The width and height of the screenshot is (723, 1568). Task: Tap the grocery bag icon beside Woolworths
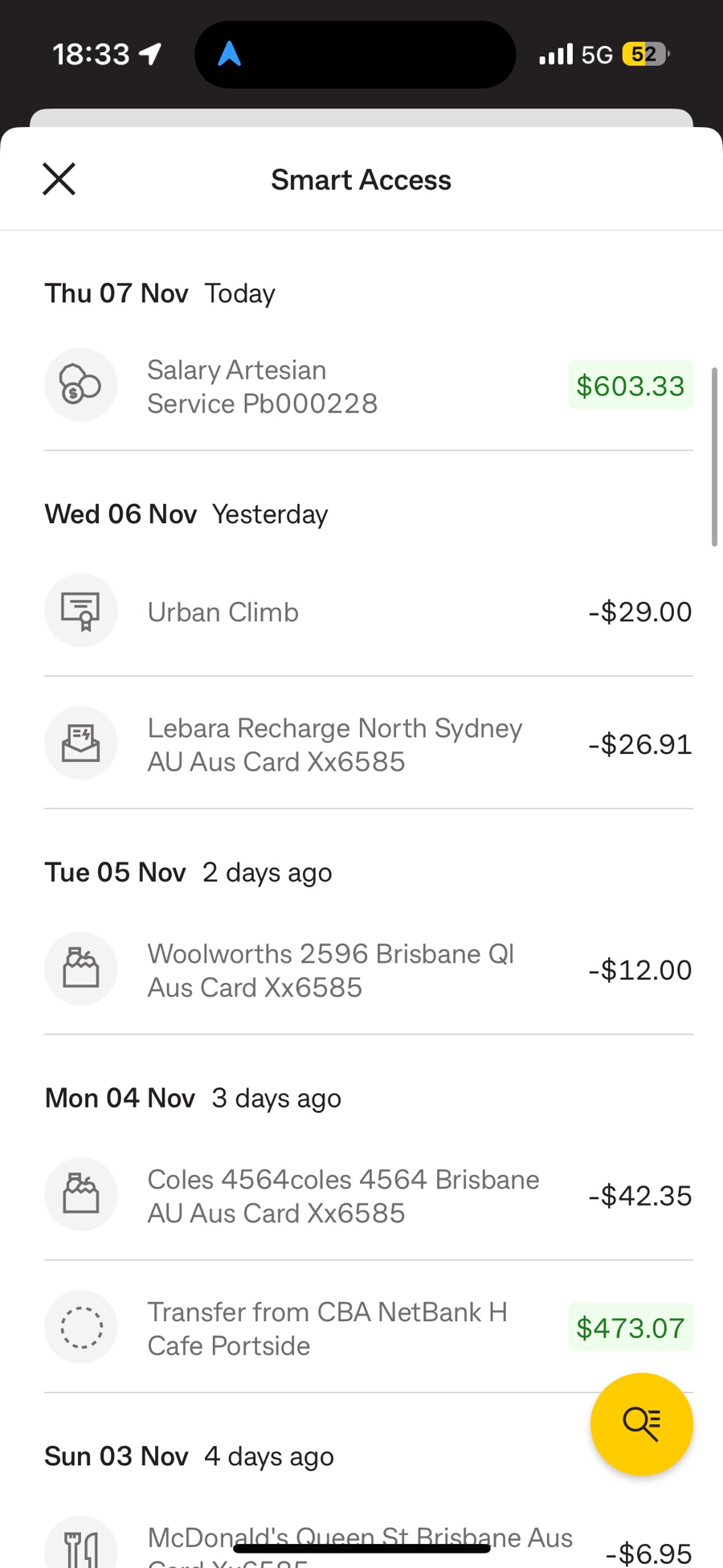[81, 969]
